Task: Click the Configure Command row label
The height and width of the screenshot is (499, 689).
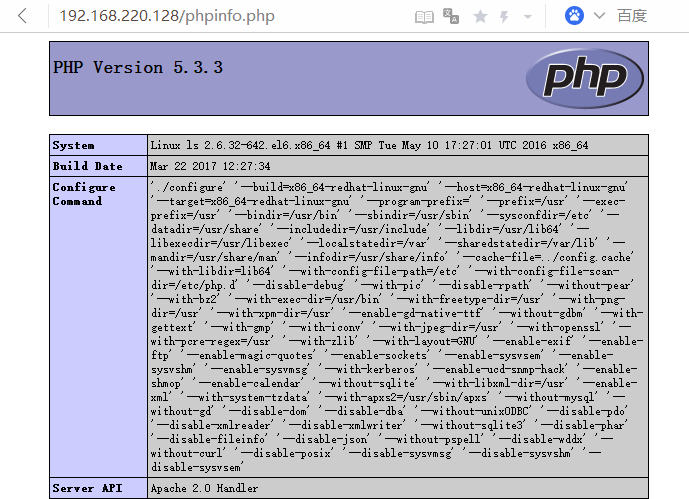Action: [x=84, y=194]
